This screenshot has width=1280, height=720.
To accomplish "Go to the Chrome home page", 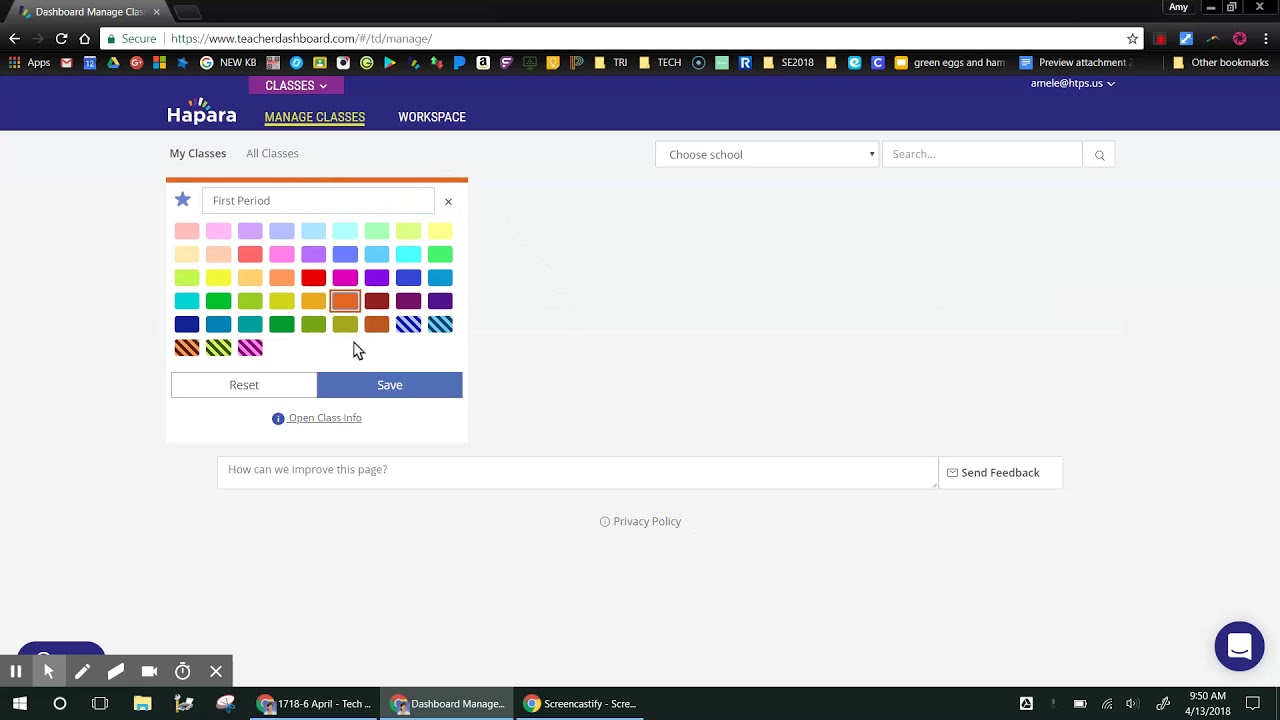I will click(85, 38).
